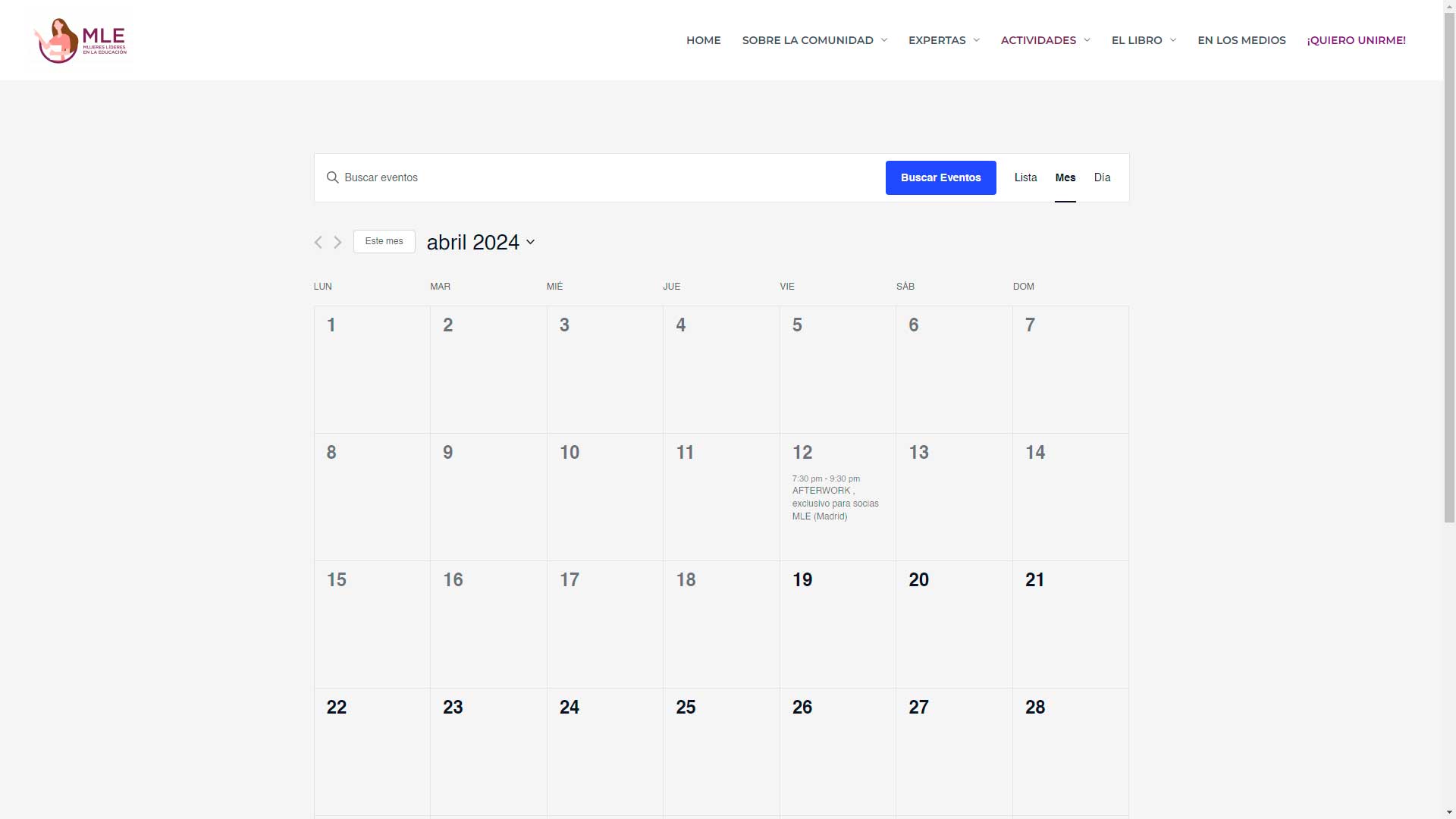Viewport: 1456px width, 819px height.
Task: Select day 12 in the calendar
Action: (802, 453)
